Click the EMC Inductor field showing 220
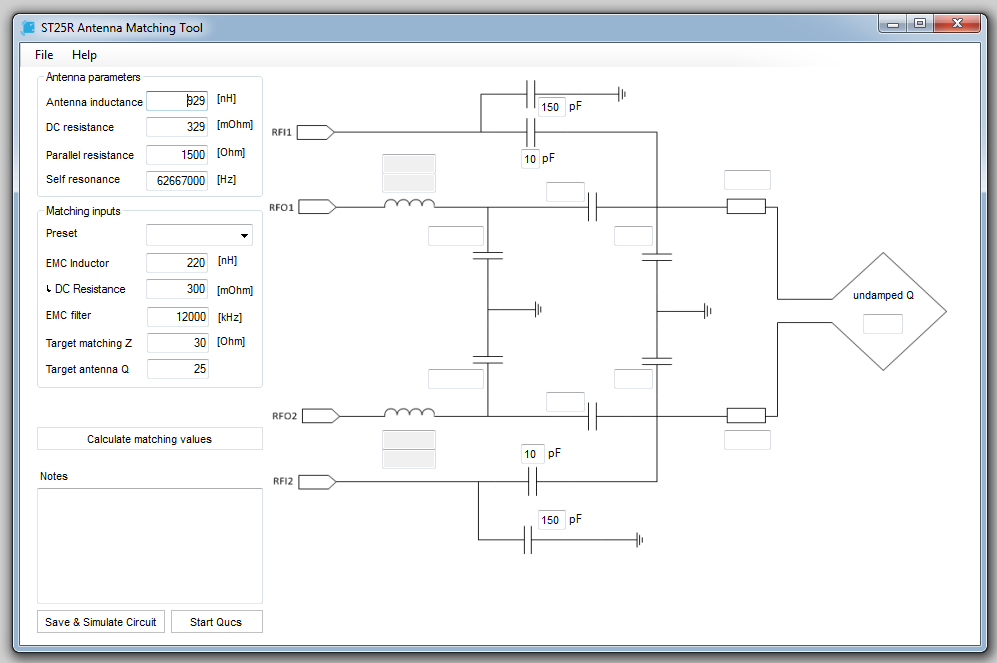 [x=177, y=263]
